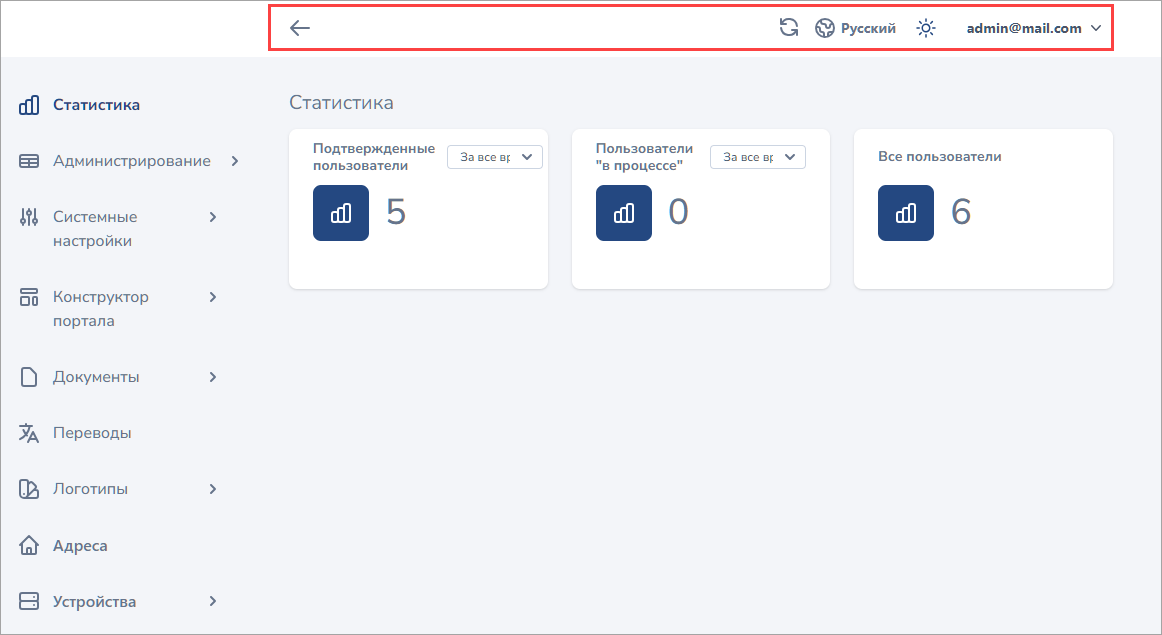Open Переводы in the sidebar
This screenshot has width=1162, height=635.
click(x=92, y=433)
